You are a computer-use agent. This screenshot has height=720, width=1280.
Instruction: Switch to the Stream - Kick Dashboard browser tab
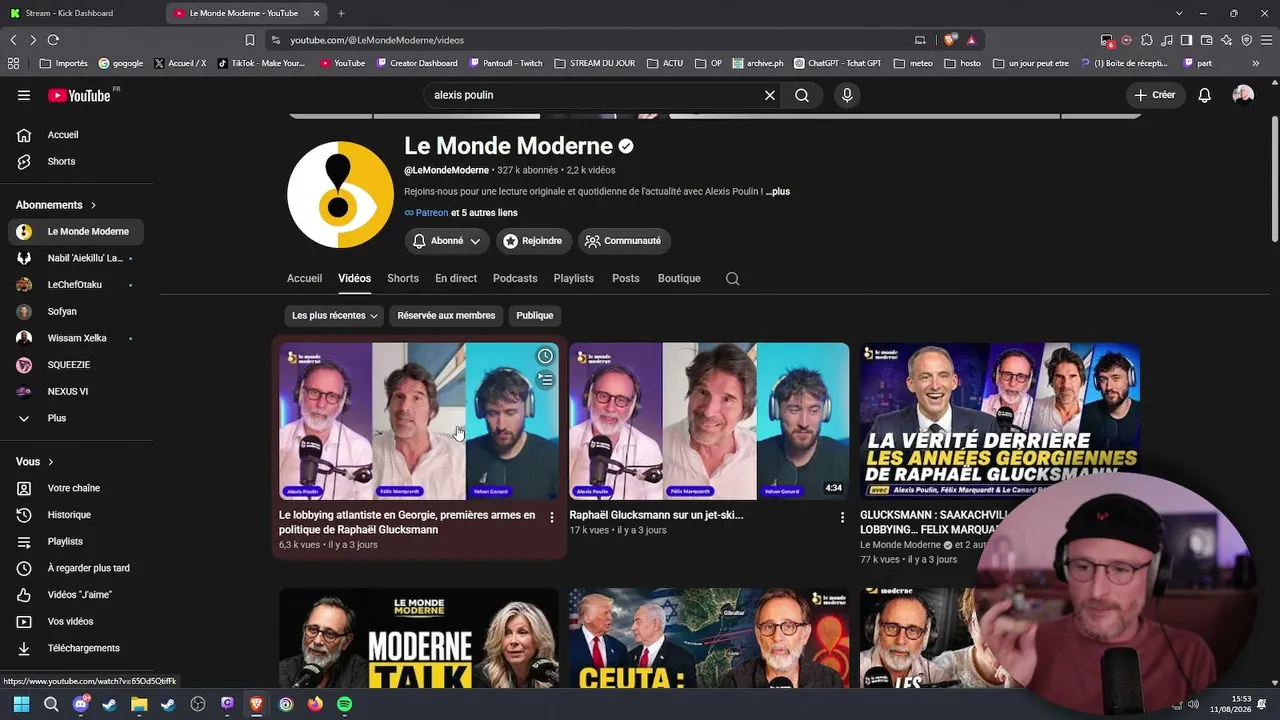[82, 13]
